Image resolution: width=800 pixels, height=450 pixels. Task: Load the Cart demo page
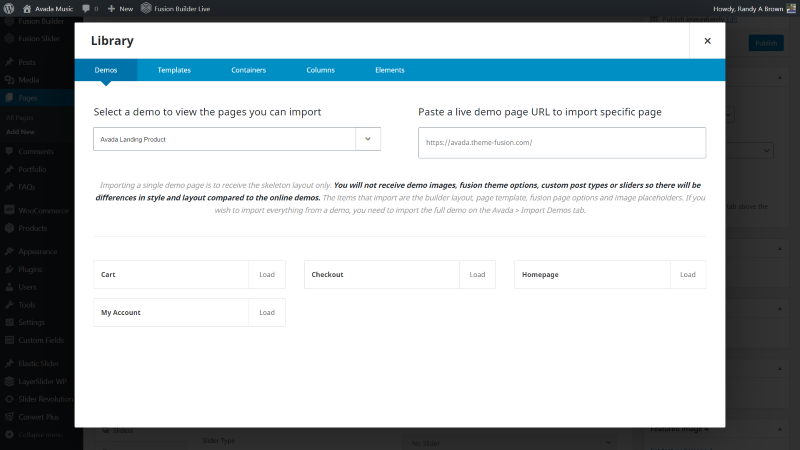click(x=267, y=274)
